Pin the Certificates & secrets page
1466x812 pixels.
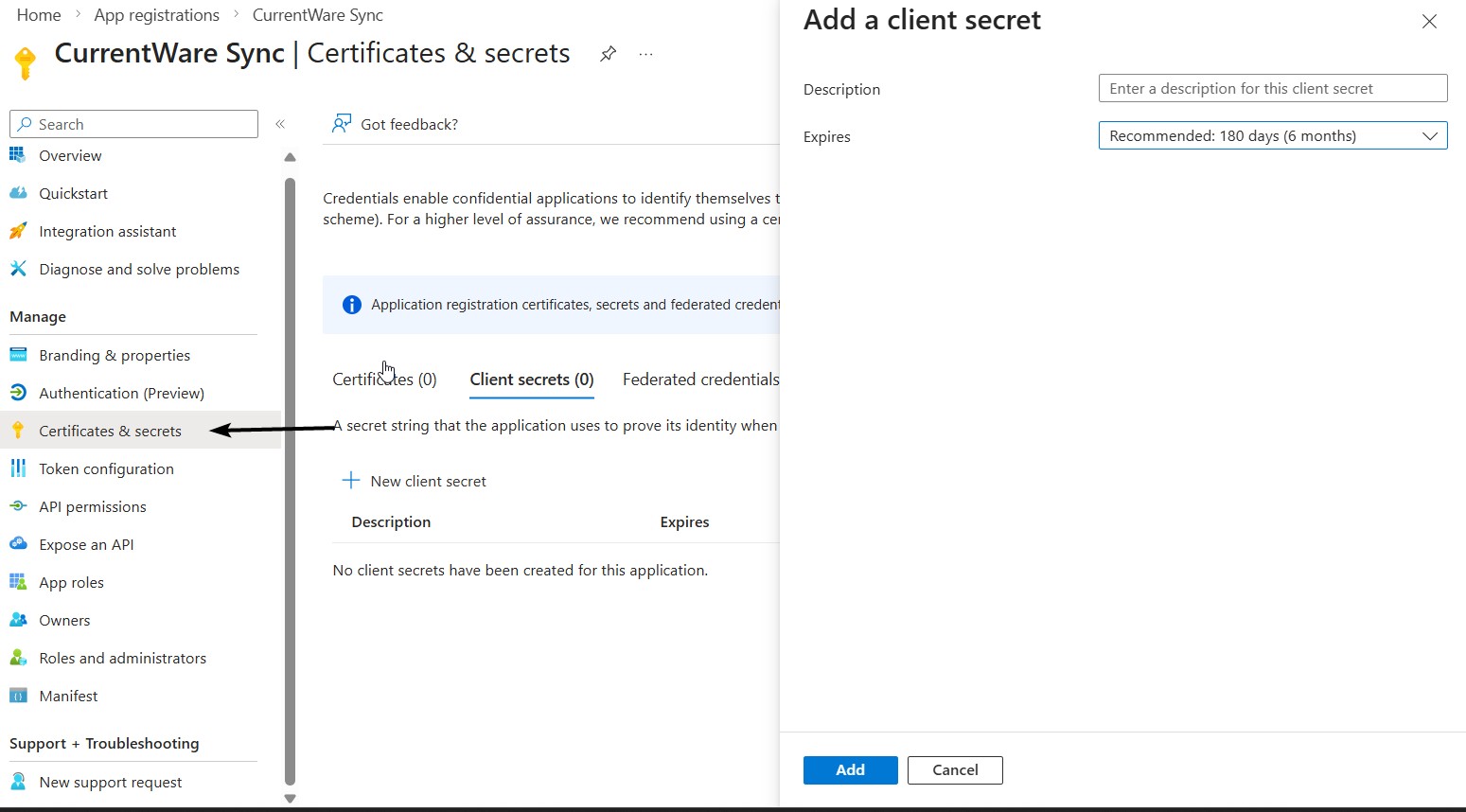coord(608,54)
